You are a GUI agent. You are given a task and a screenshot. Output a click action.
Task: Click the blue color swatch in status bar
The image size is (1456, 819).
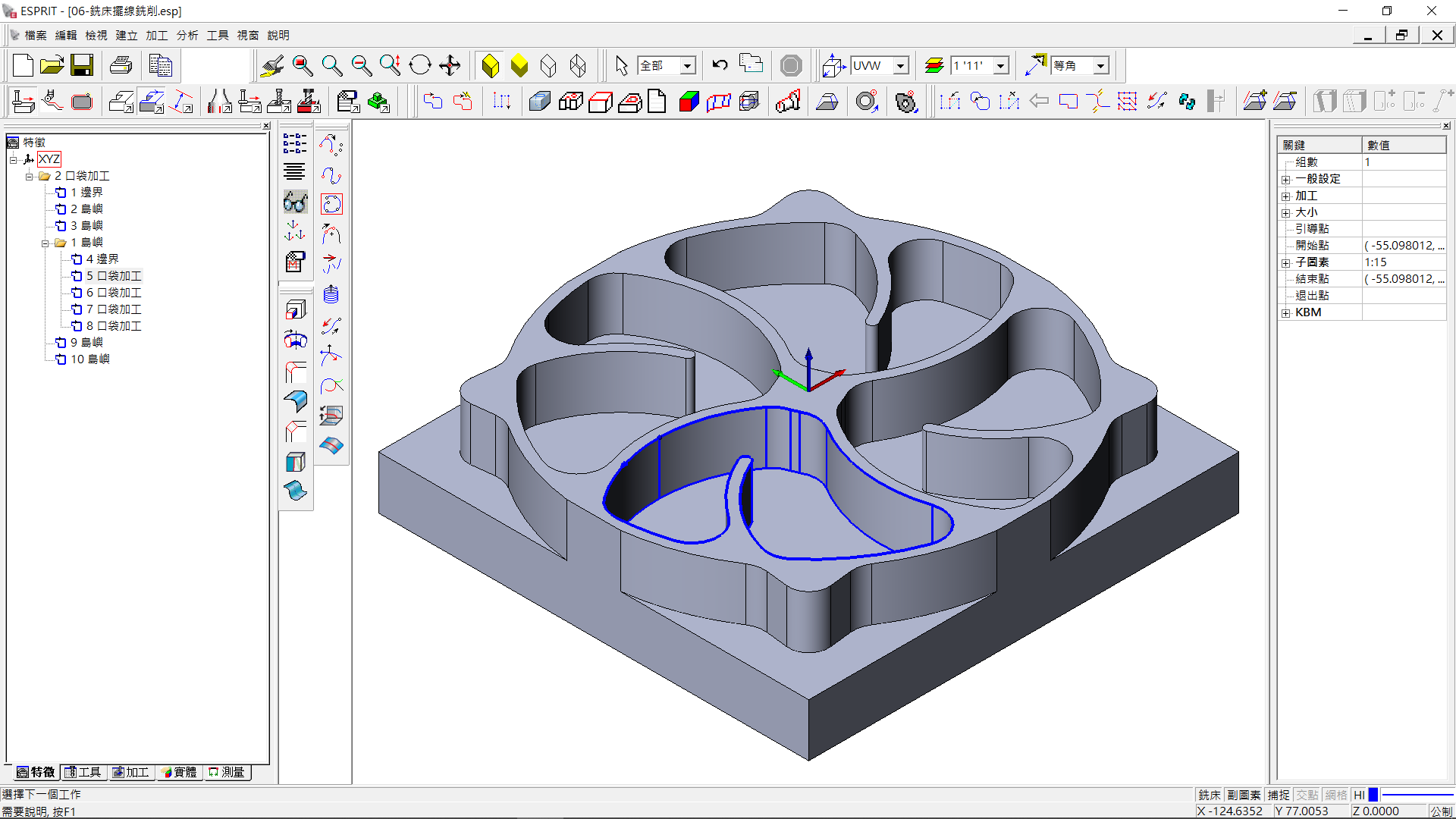click(1373, 795)
